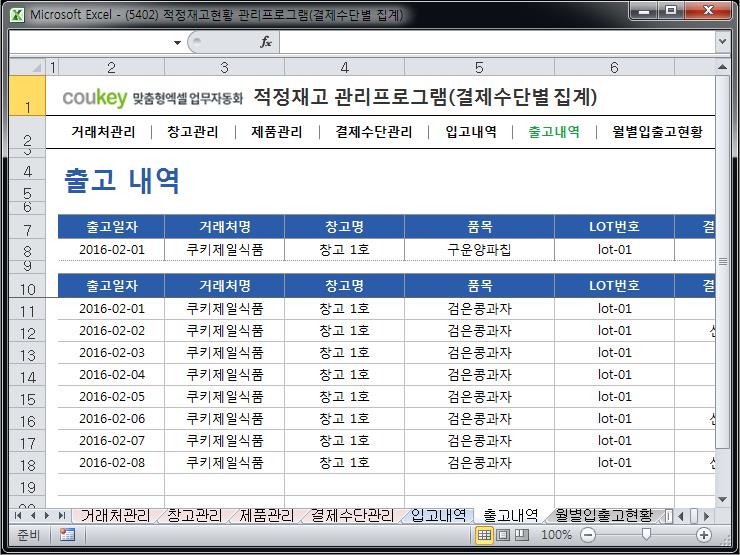The width and height of the screenshot is (740, 555).
Task: Select date cell 2016-02-04
Action: [111, 375]
